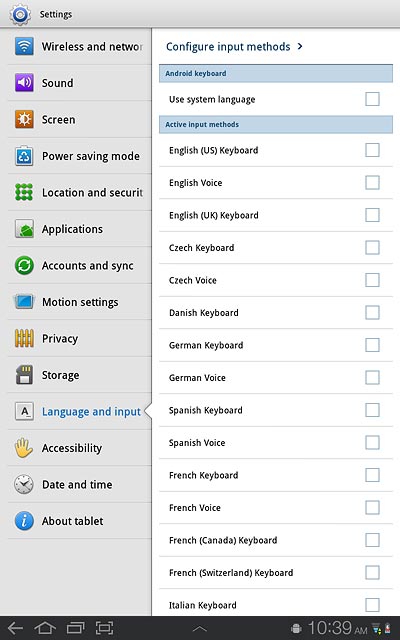
Task: Check the English (US) Keyboard option
Action: pyautogui.click(x=372, y=150)
